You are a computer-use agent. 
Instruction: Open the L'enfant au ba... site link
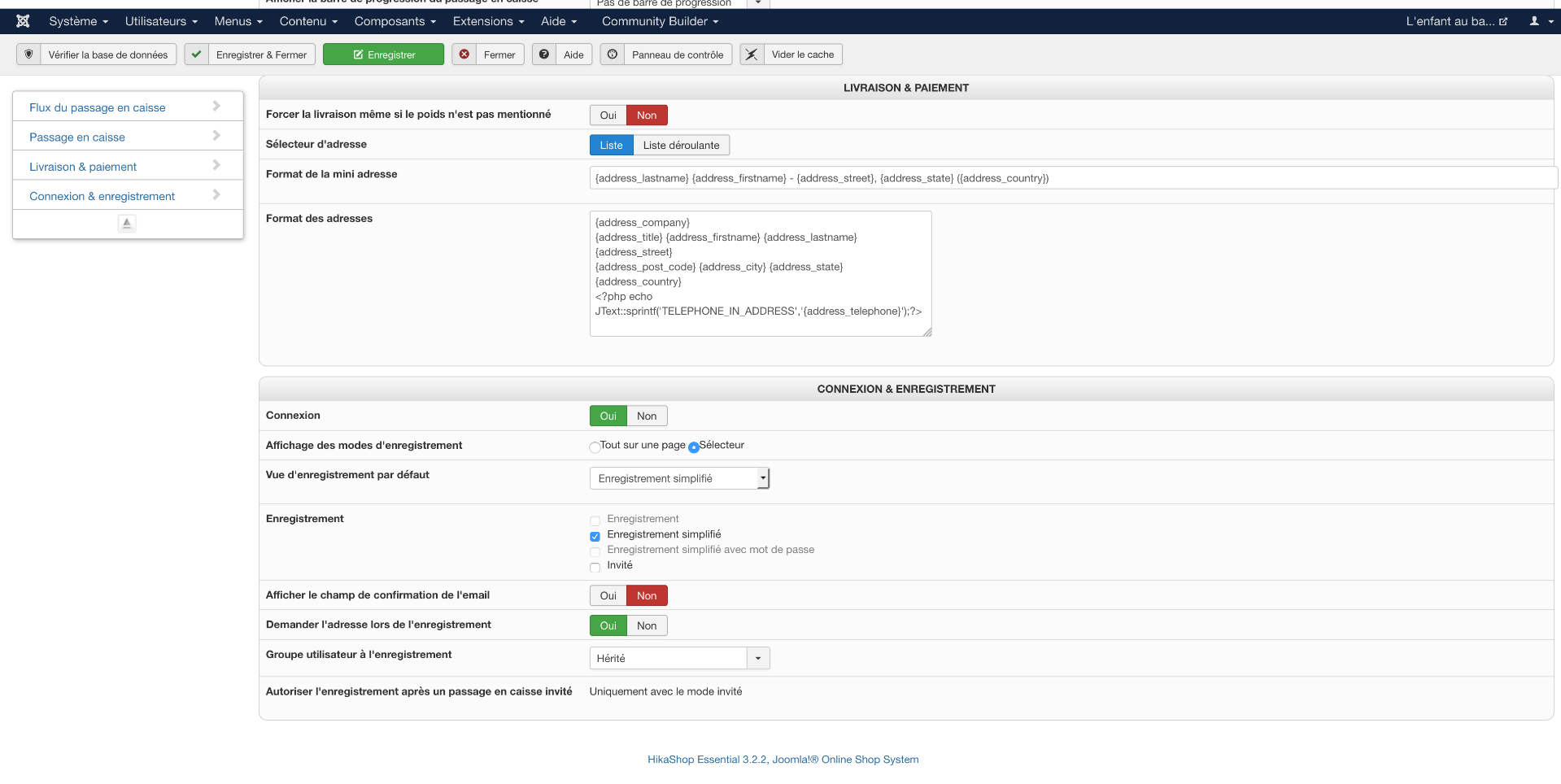1456,21
